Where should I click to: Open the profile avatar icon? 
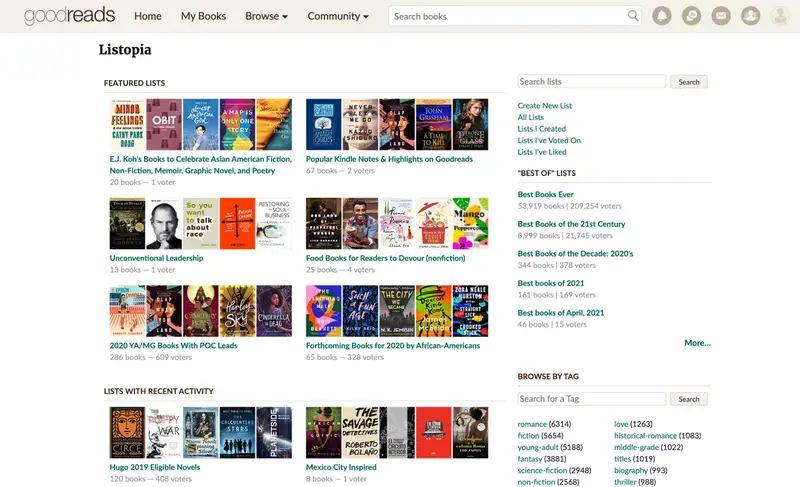pos(780,16)
